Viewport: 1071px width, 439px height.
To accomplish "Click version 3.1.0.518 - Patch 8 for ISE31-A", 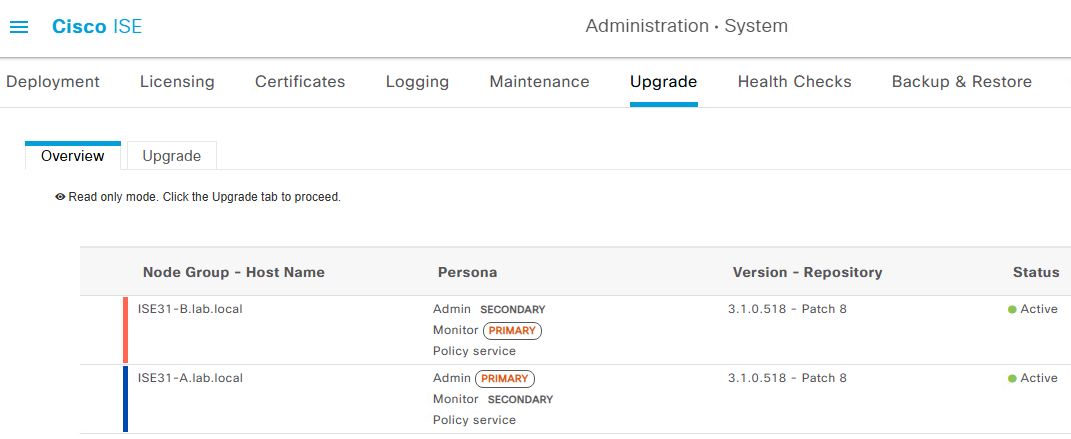I will 788,378.
